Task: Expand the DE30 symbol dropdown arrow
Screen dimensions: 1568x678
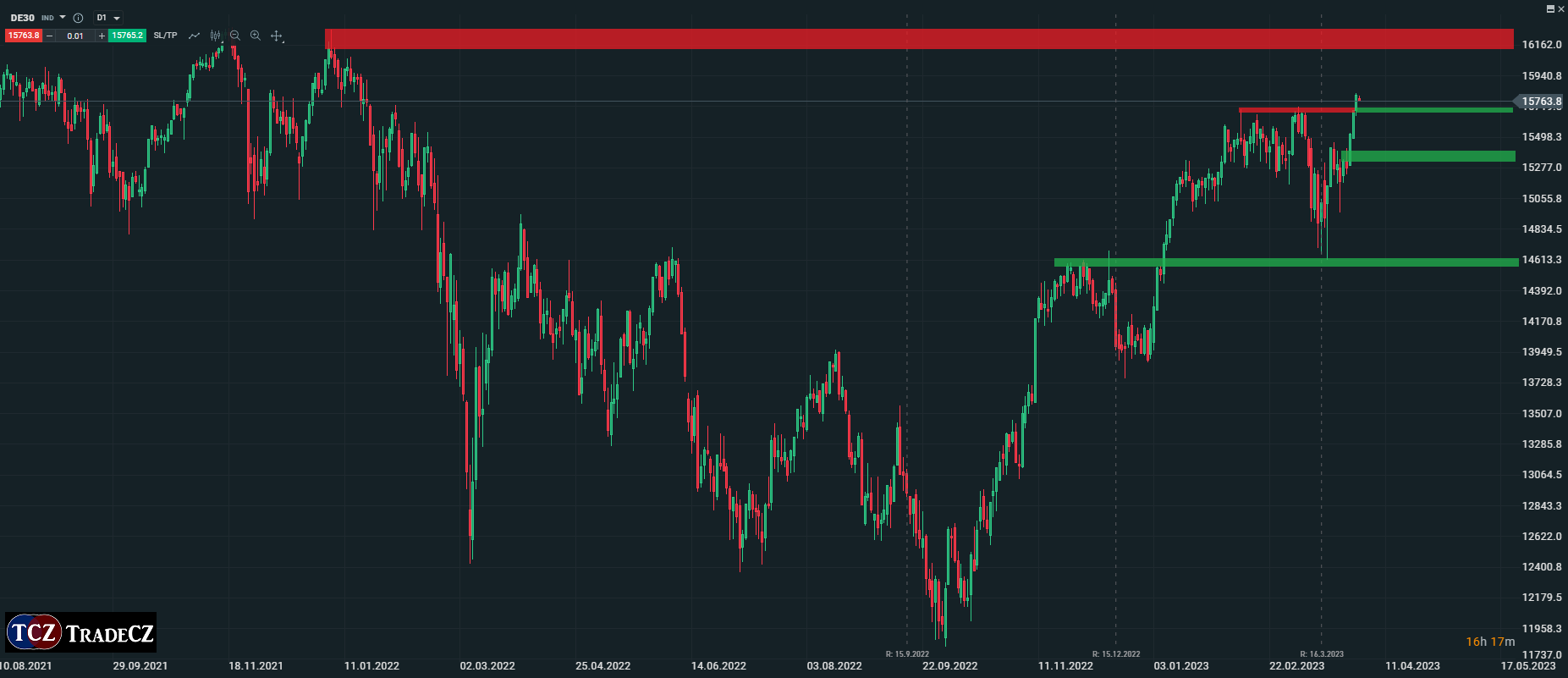Action: click(x=63, y=18)
